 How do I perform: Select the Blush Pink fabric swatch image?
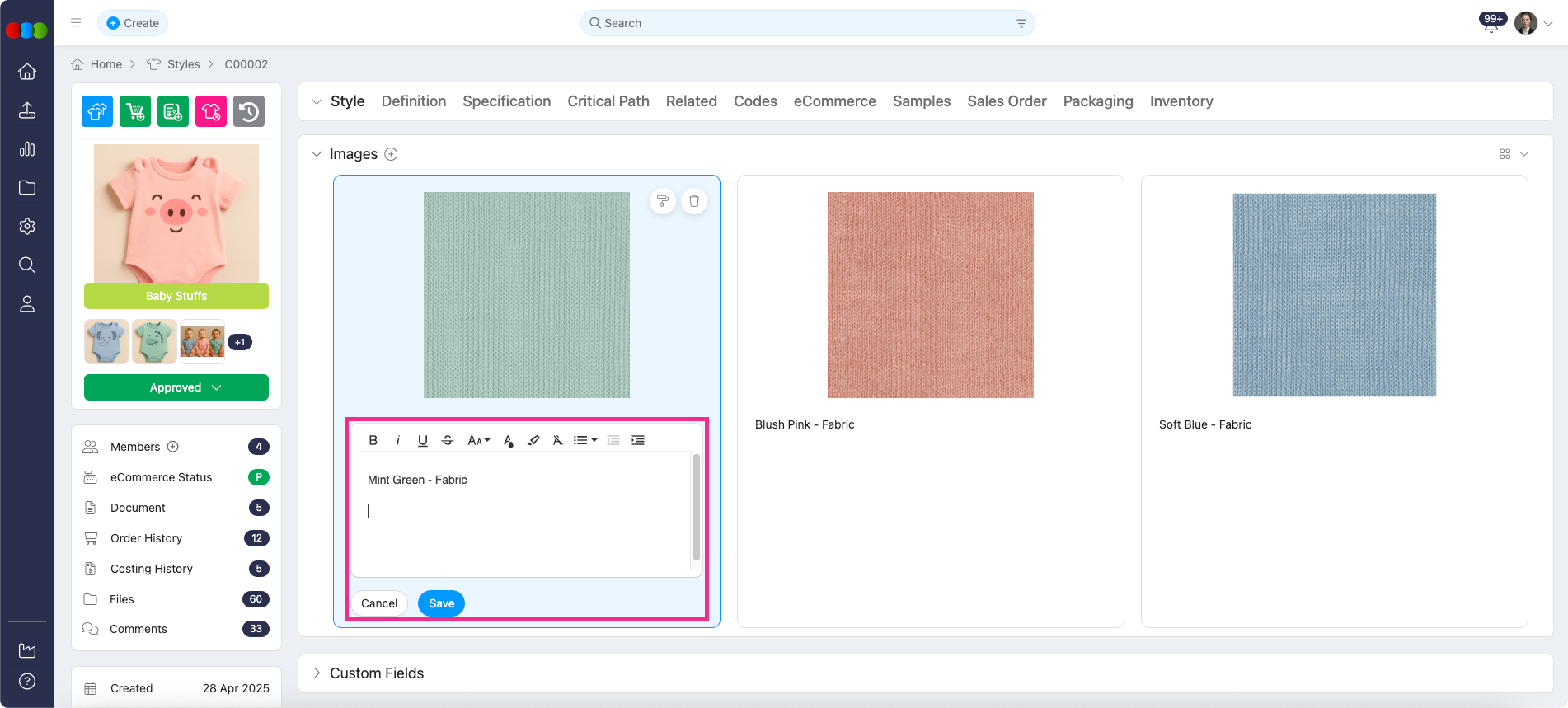pos(930,295)
